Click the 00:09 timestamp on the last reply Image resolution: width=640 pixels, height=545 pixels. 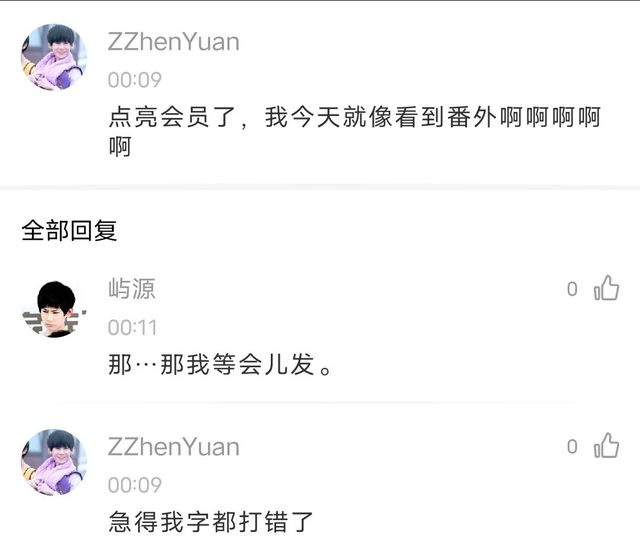click(x=135, y=485)
